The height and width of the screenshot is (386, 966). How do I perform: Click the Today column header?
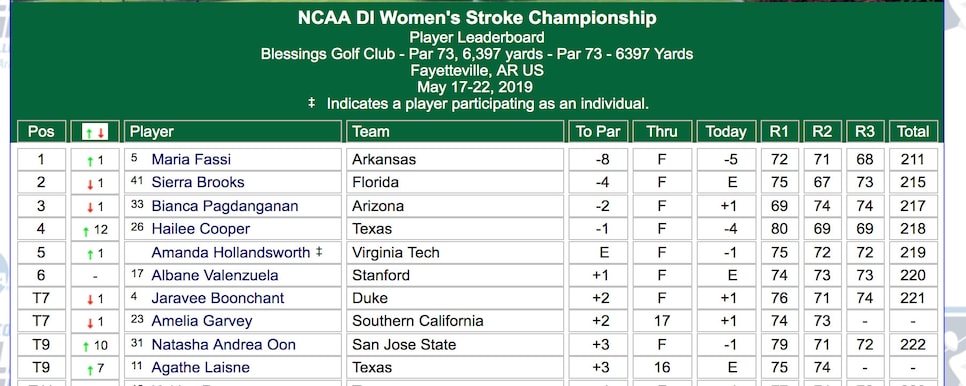(726, 132)
